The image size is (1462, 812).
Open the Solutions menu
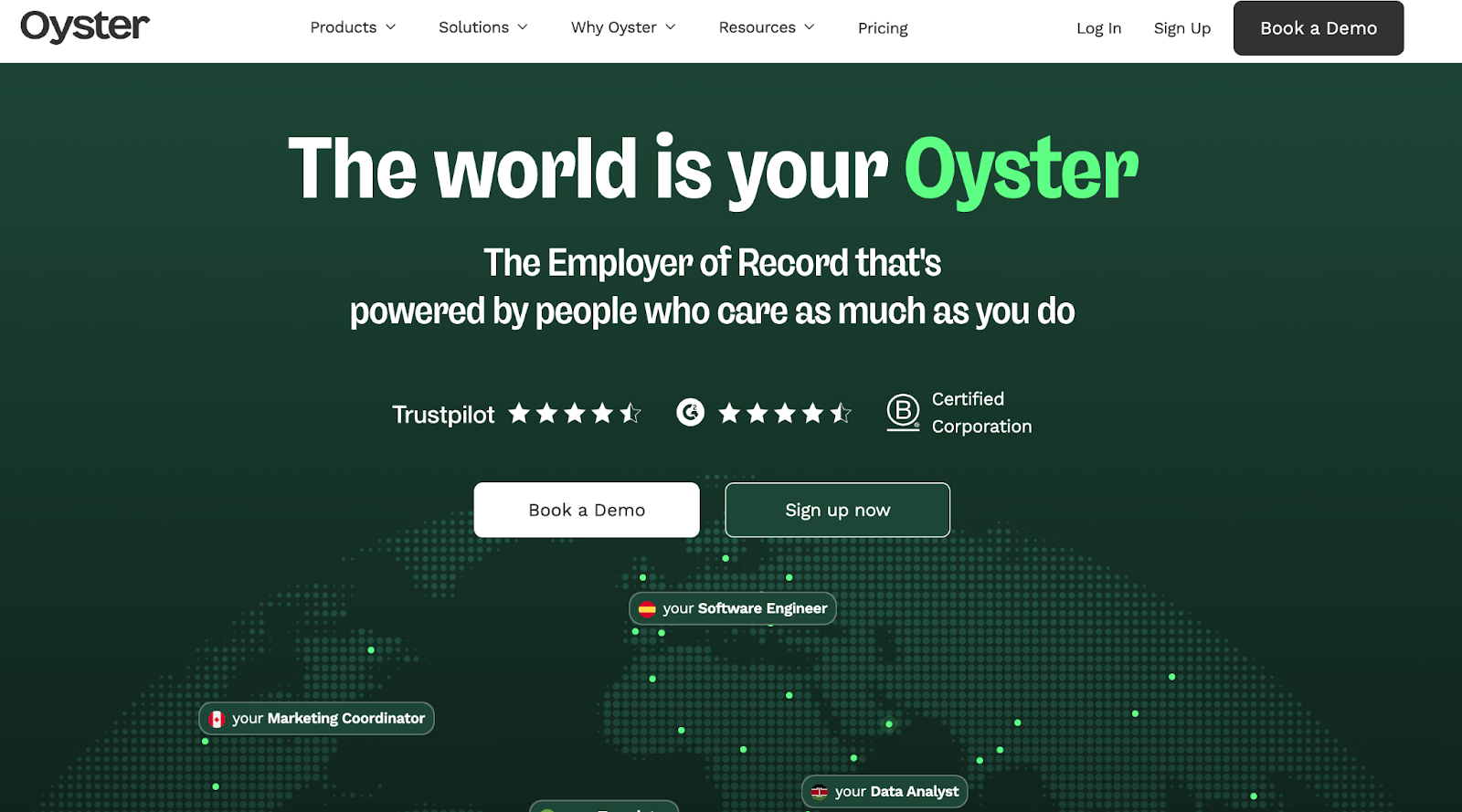point(483,27)
